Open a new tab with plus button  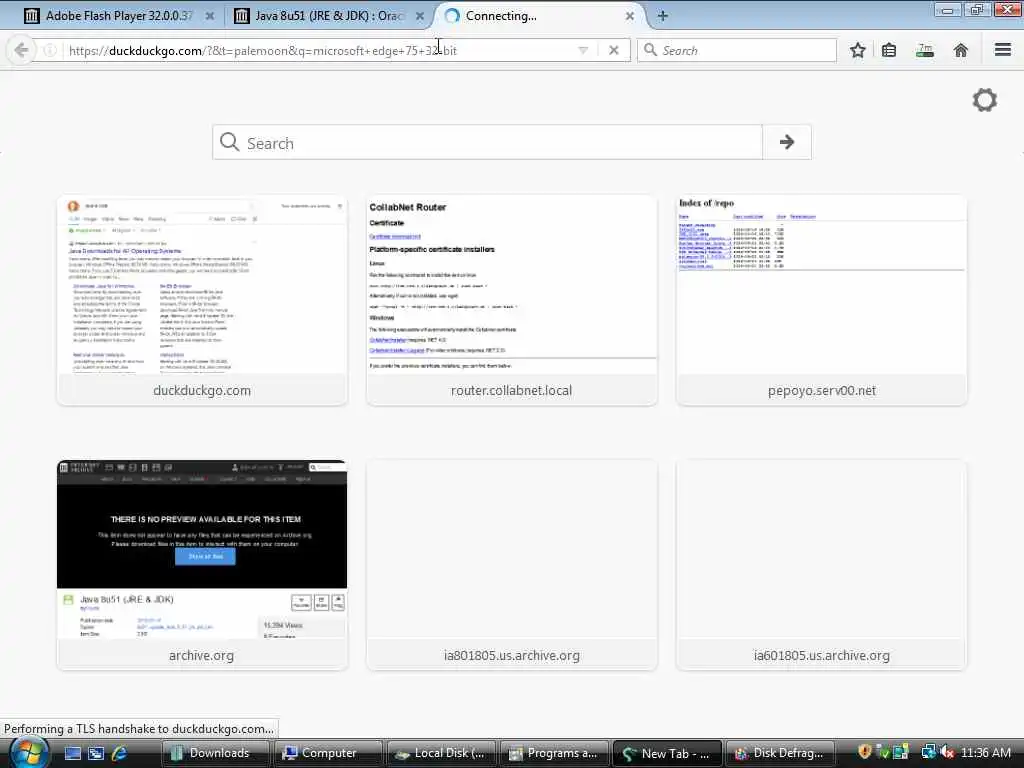pyautogui.click(x=662, y=16)
